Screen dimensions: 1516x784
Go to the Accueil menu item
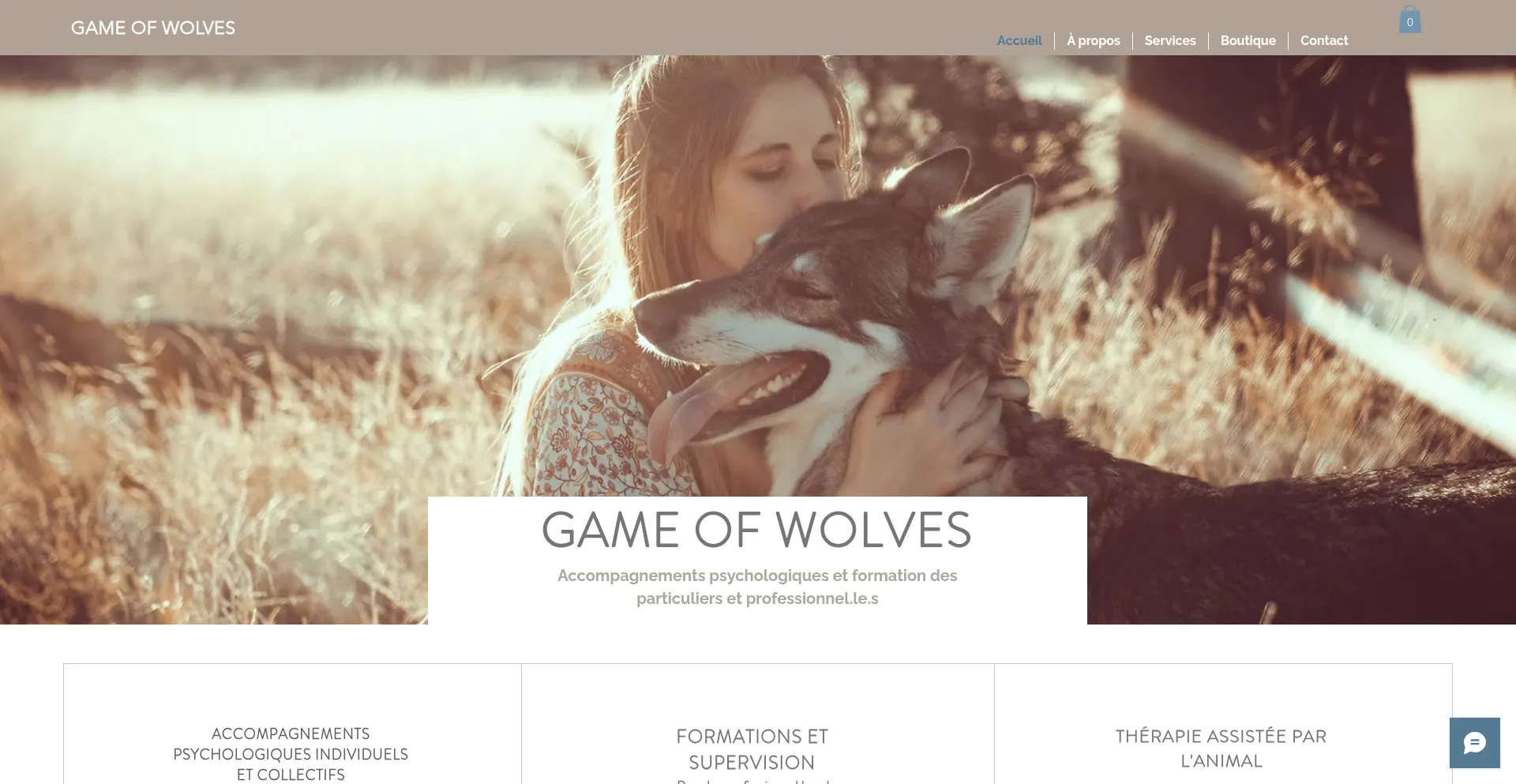click(x=1019, y=40)
